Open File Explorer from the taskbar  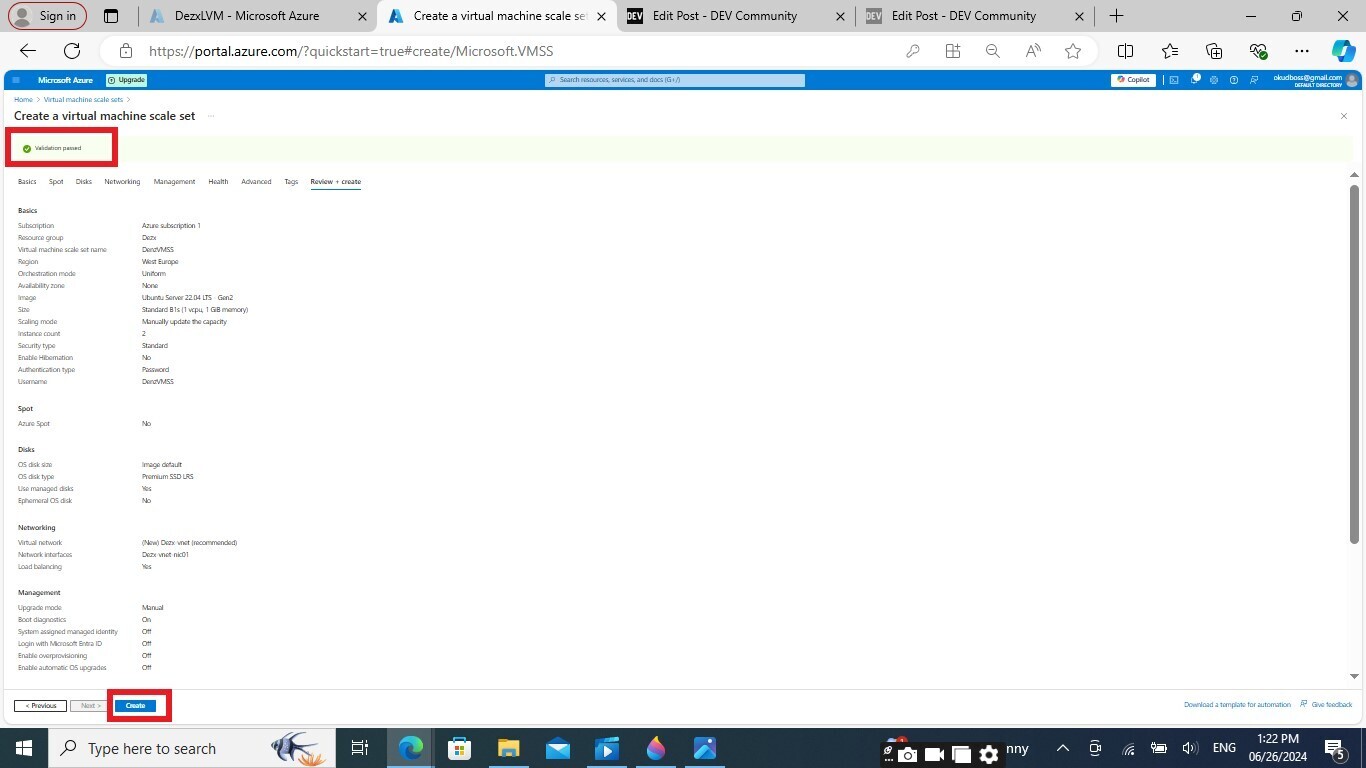click(508, 748)
